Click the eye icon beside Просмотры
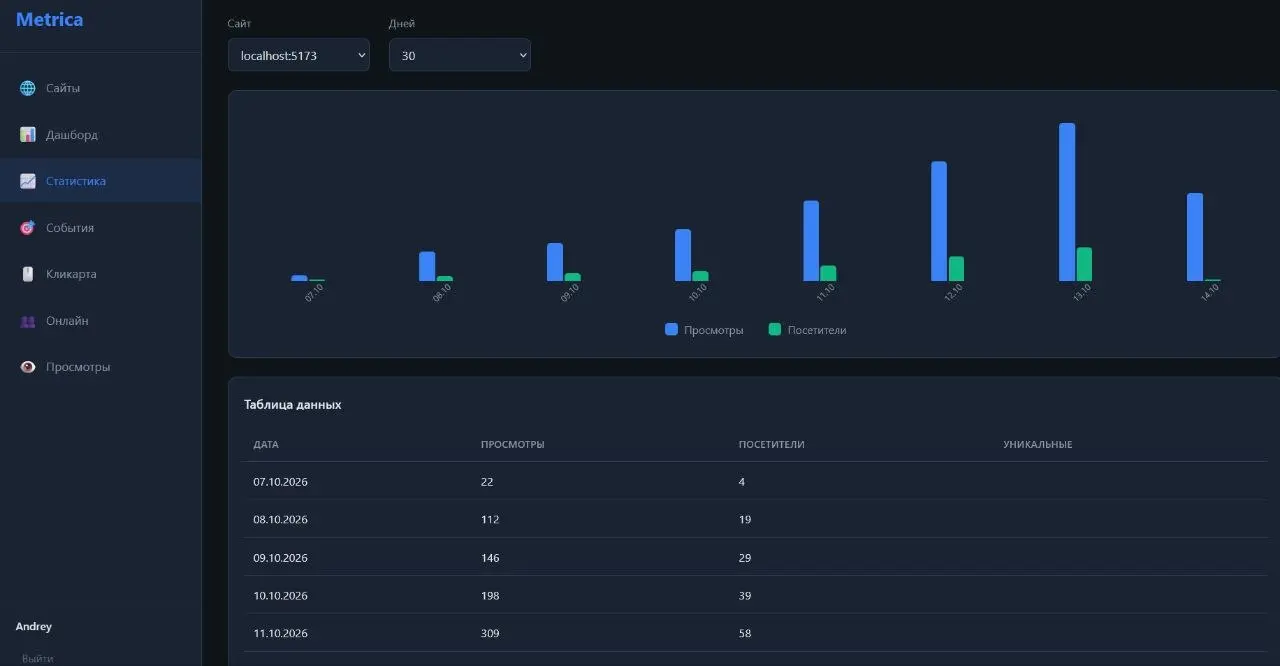 click(28, 367)
